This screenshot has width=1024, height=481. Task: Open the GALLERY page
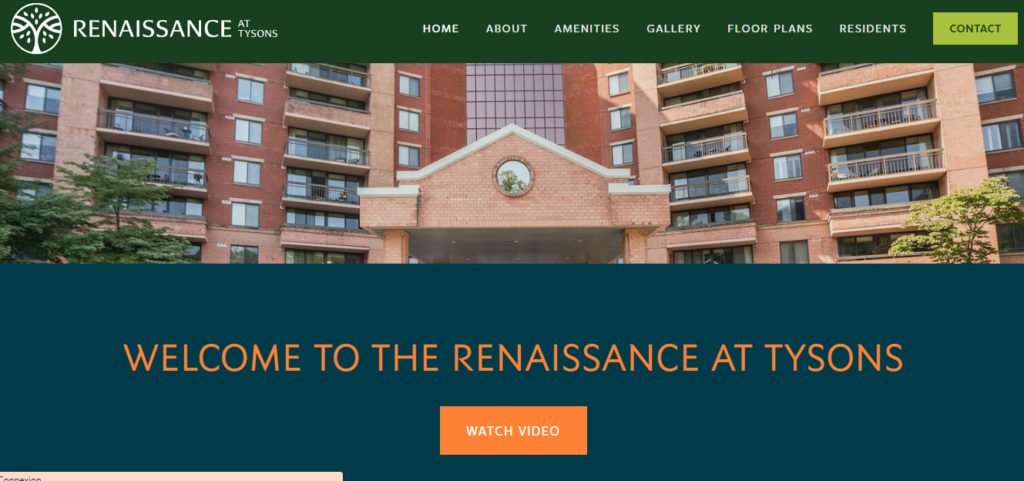click(673, 29)
